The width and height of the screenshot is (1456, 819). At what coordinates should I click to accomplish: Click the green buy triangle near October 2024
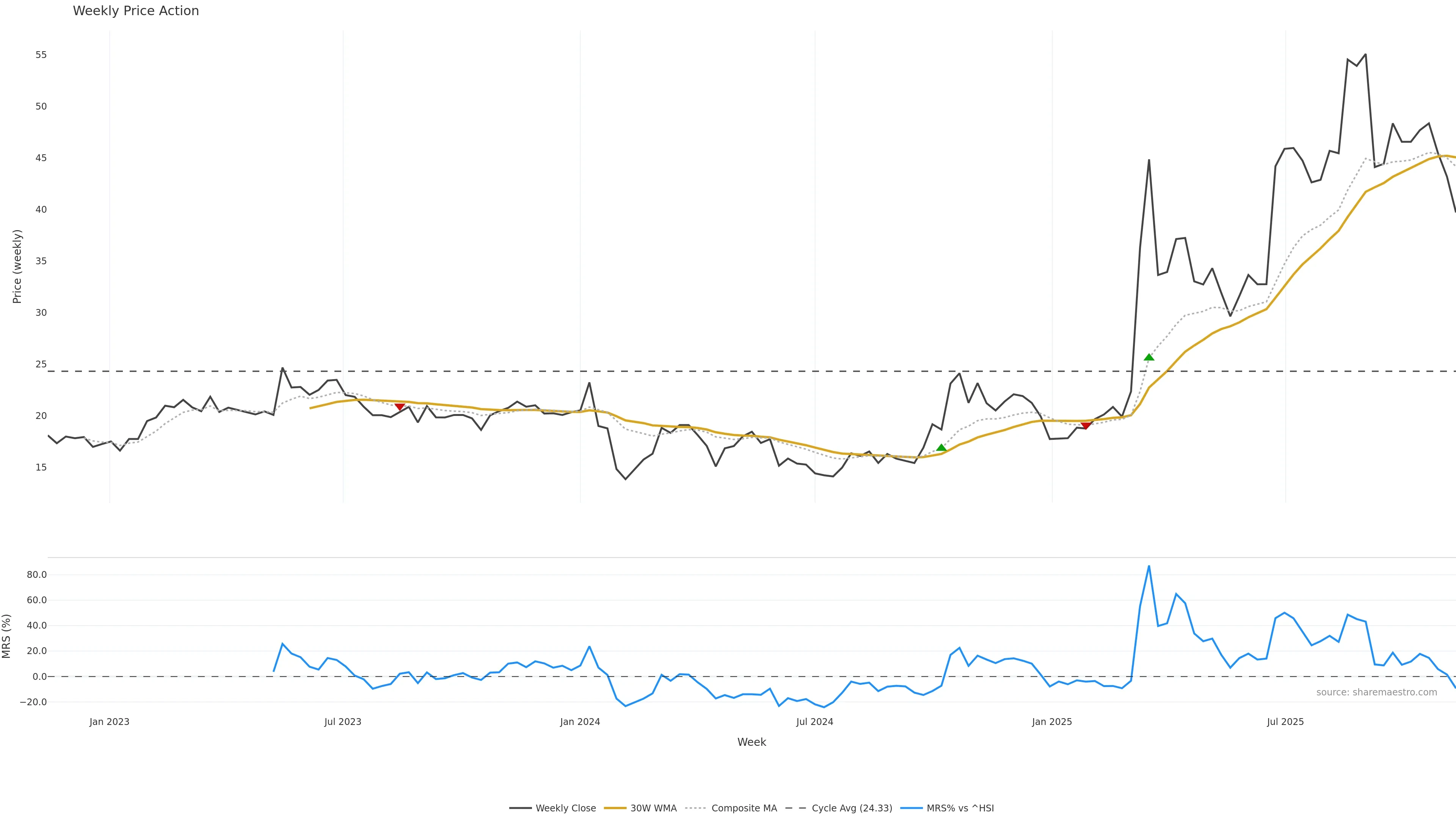941,448
